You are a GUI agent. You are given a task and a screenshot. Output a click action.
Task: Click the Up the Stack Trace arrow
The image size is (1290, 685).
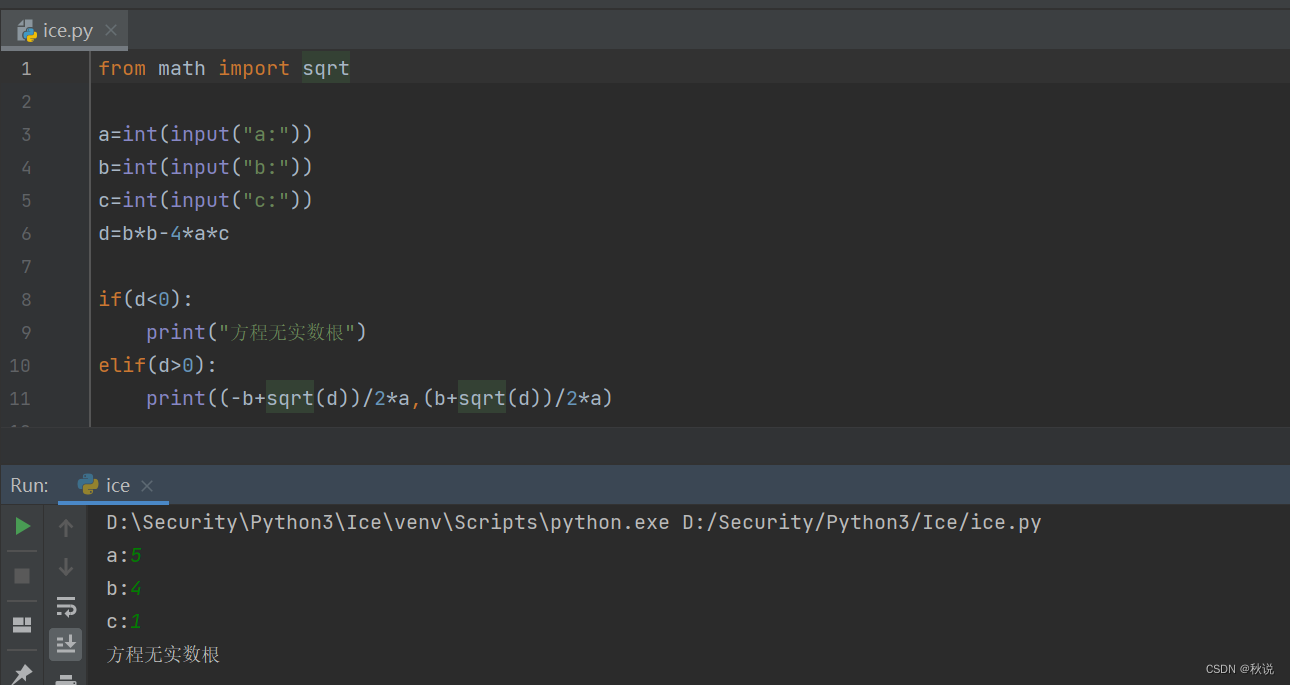coord(66,527)
